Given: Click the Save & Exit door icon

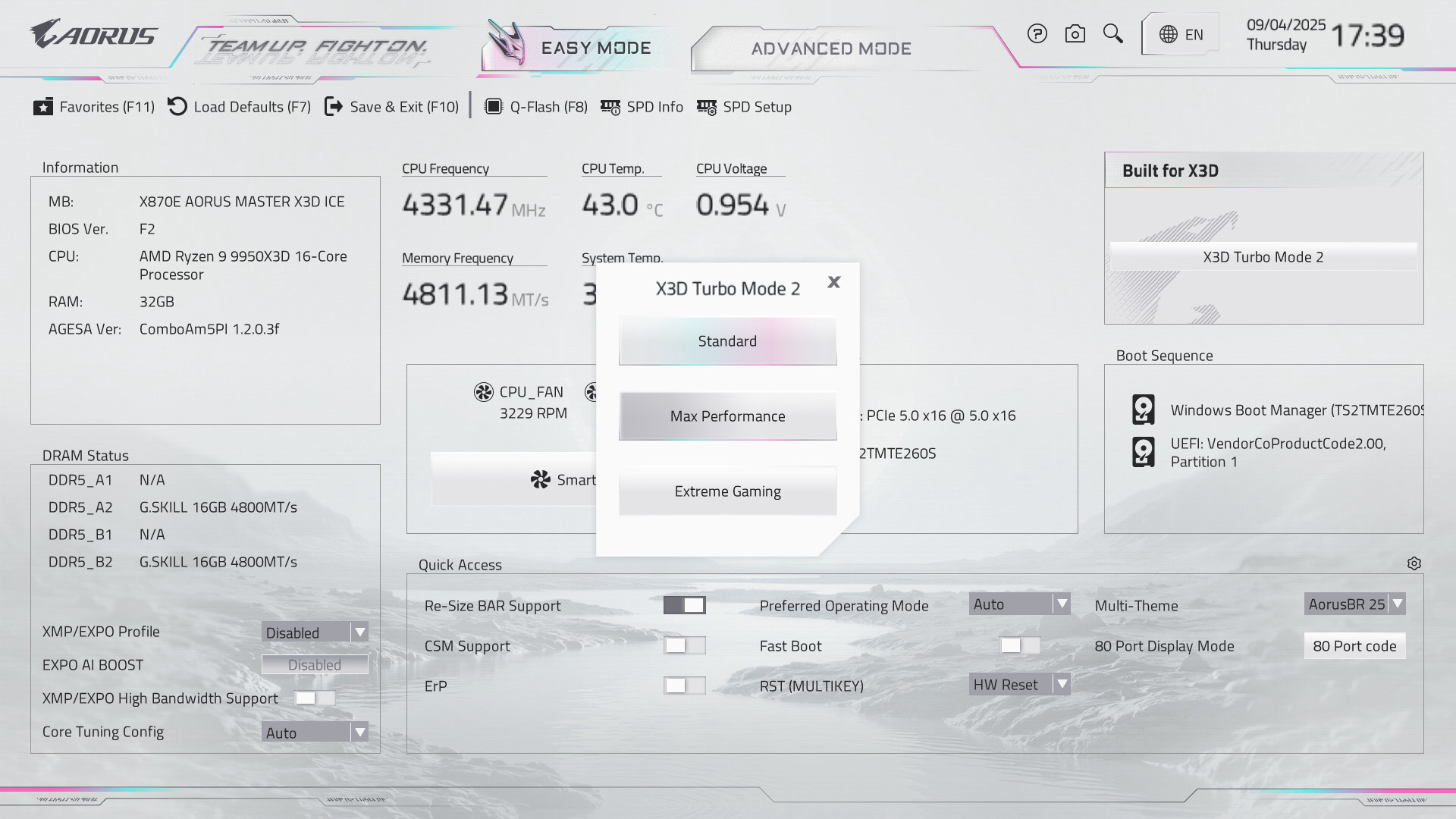Looking at the screenshot, I should coord(334,107).
